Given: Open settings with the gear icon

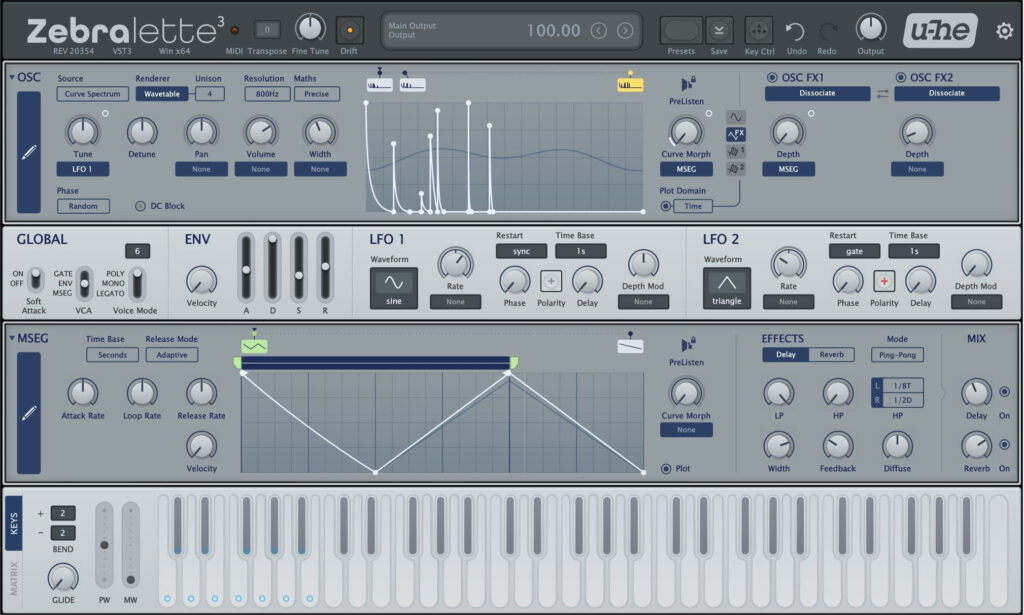Looking at the screenshot, I should pyautogui.click(x=1004, y=31).
